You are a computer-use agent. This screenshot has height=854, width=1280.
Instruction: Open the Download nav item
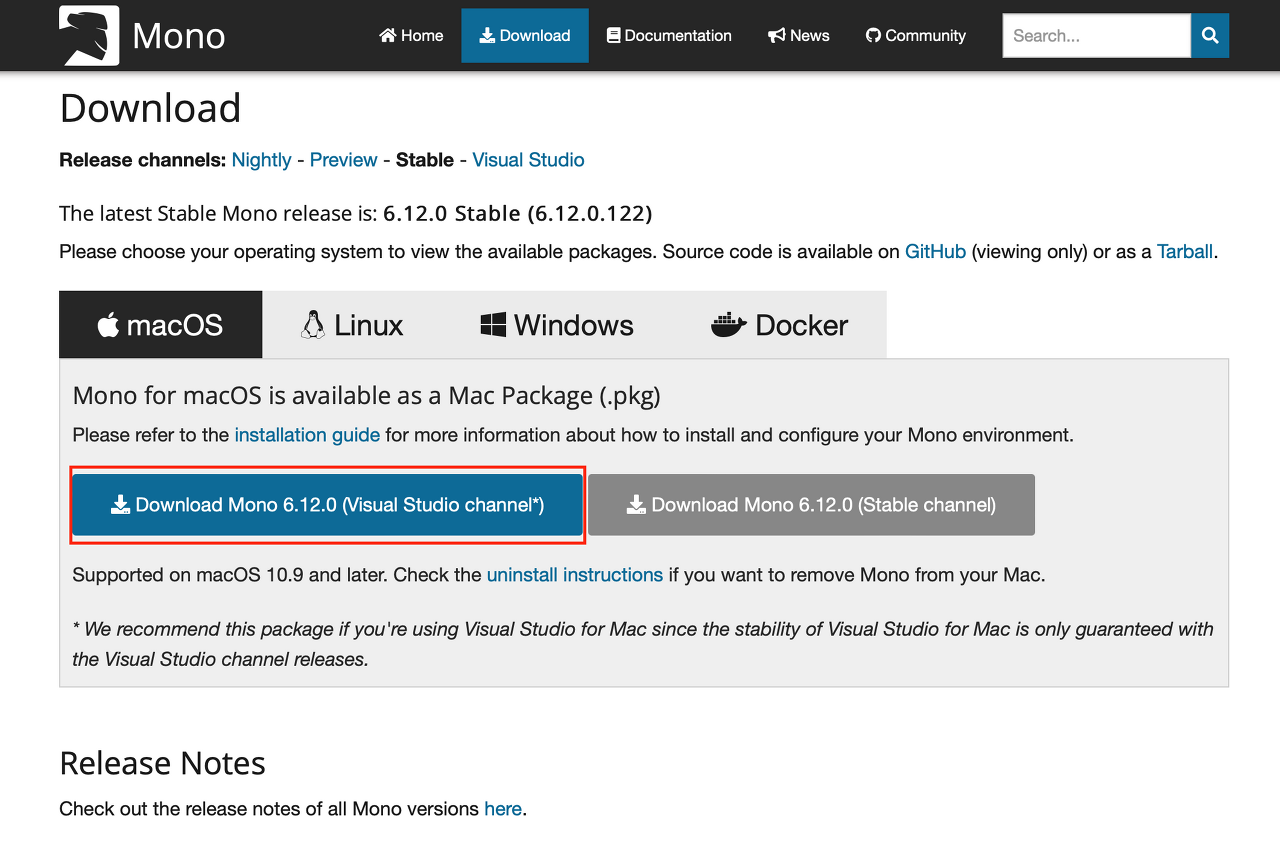[525, 36]
